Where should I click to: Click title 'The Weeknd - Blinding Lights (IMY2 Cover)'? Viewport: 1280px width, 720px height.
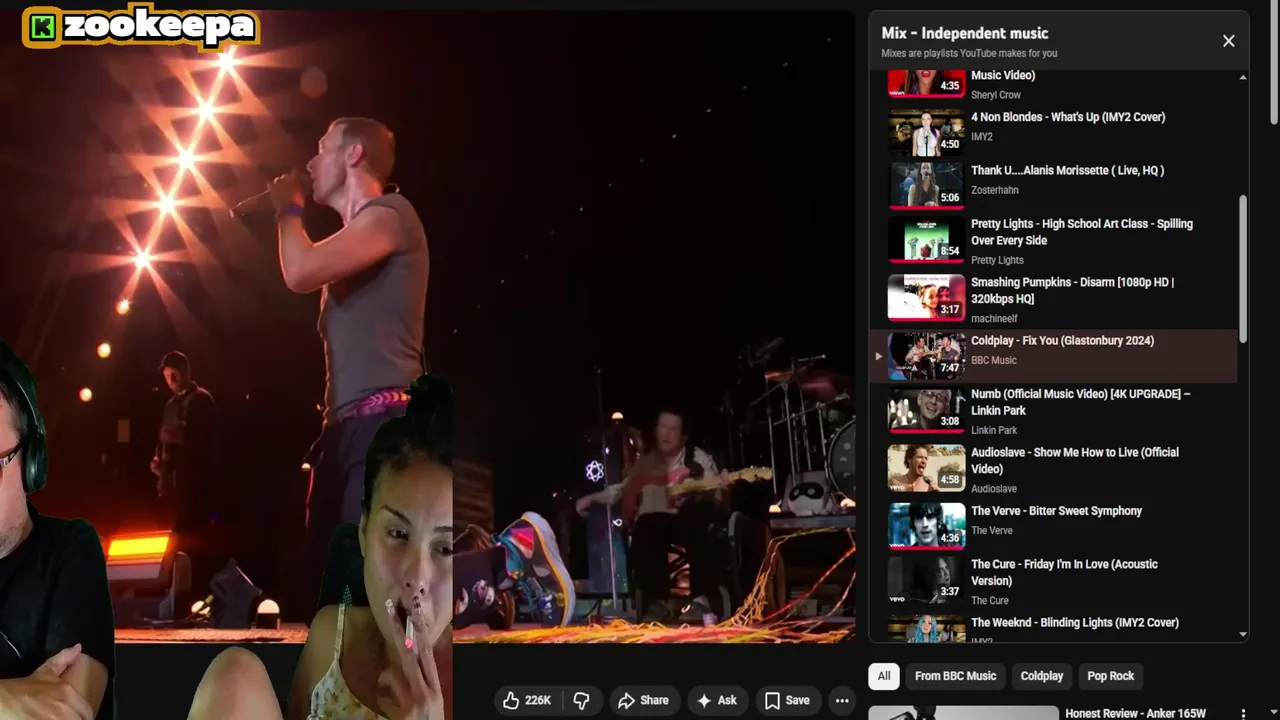(x=1075, y=622)
